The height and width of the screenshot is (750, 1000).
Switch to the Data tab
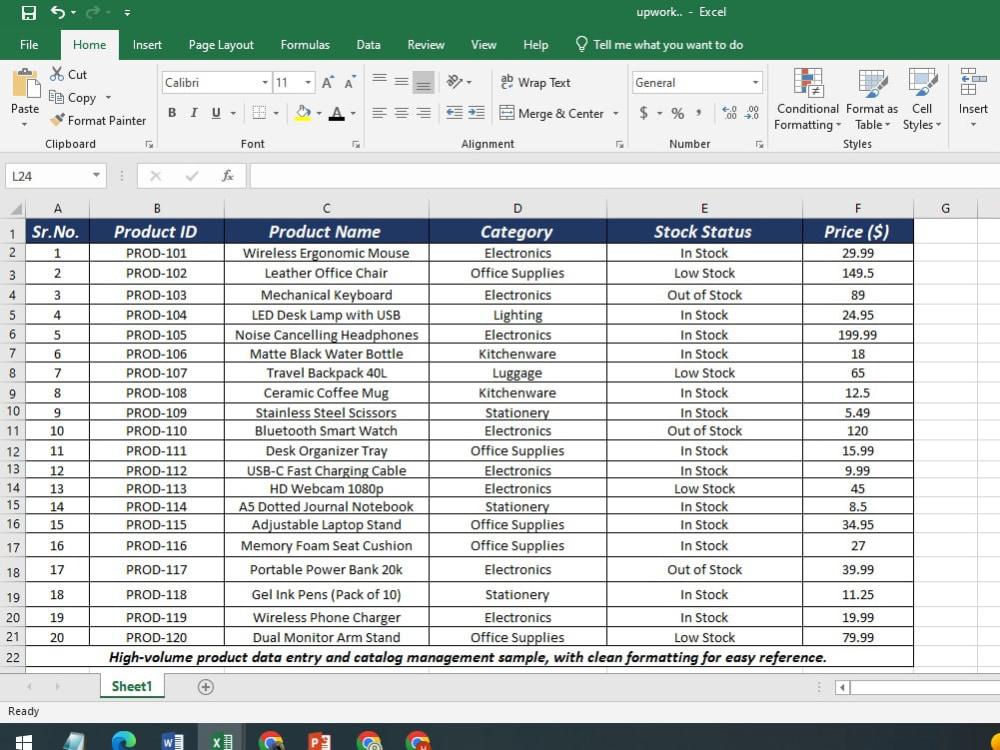coord(368,45)
